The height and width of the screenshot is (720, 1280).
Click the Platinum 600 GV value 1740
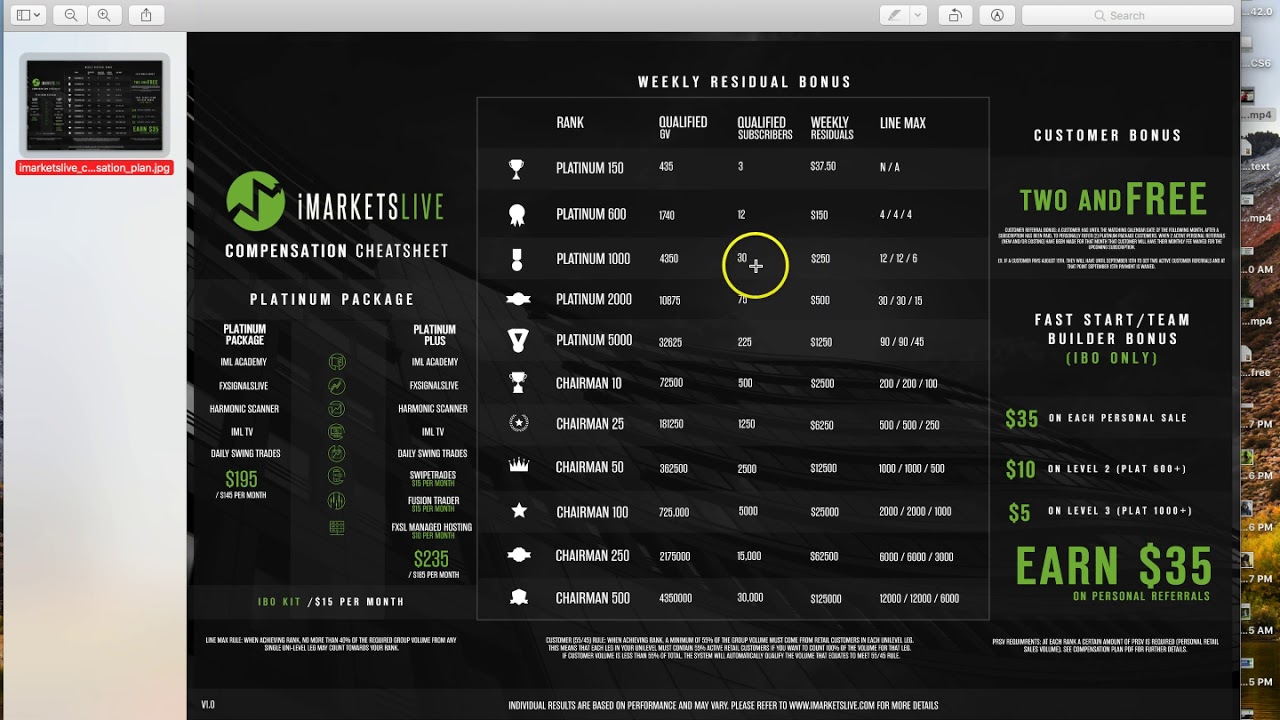[x=667, y=215]
